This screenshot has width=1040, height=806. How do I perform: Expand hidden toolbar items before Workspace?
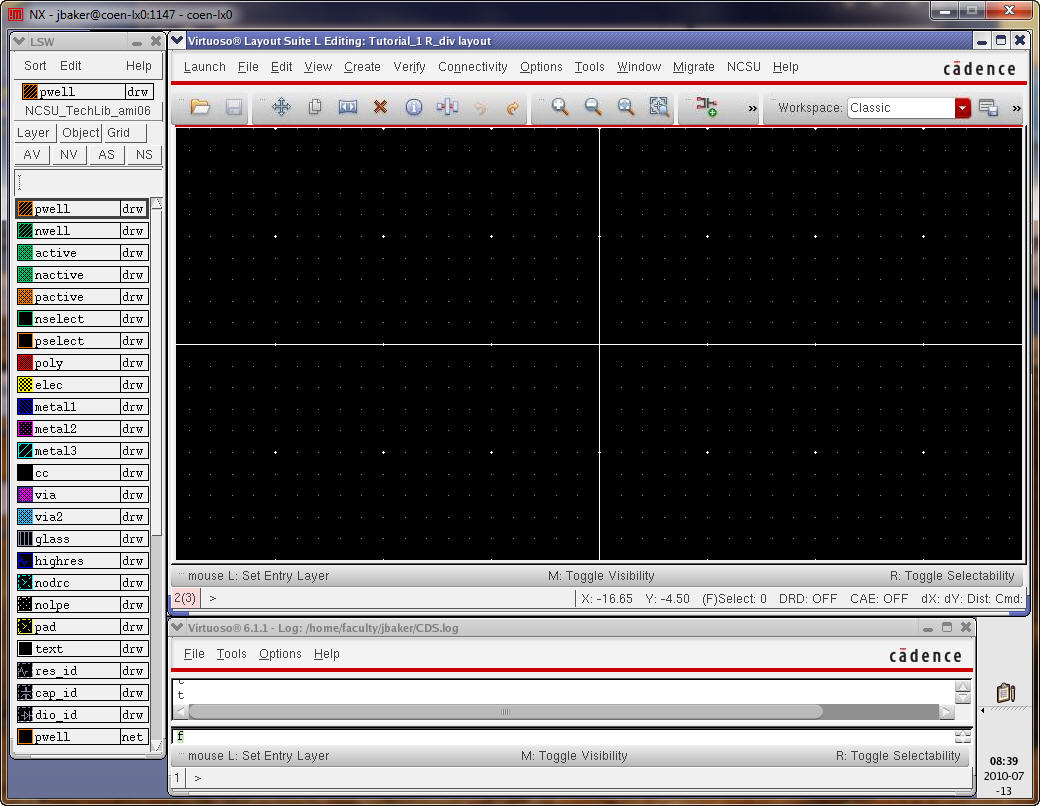pyautogui.click(x=752, y=108)
